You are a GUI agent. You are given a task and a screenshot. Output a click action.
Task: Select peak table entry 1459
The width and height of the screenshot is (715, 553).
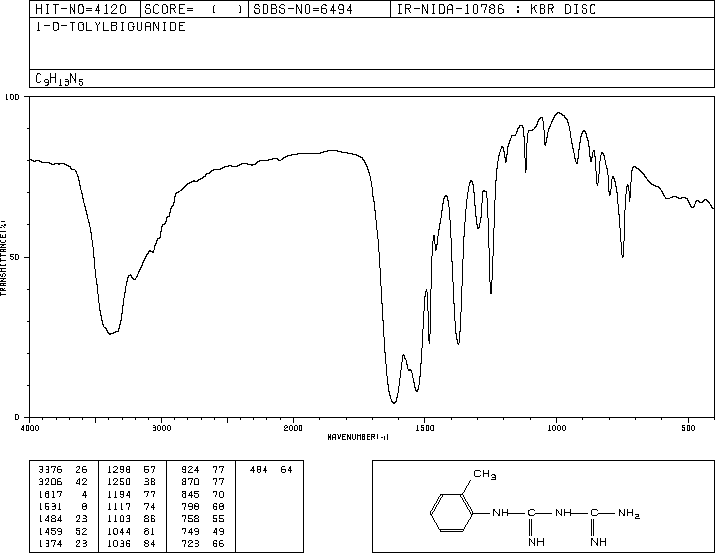click(63, 531)
